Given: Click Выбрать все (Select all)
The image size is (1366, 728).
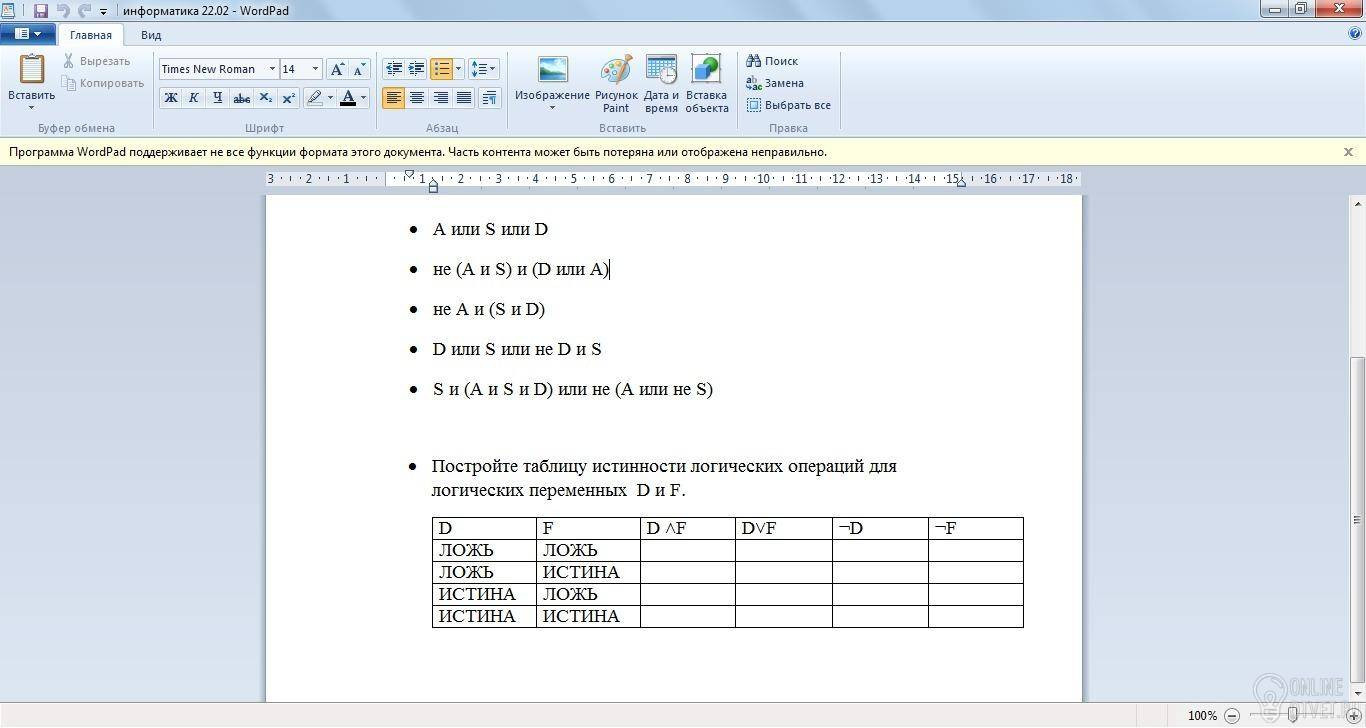Looking at the screenshot, I should click(x=788, y=105).
